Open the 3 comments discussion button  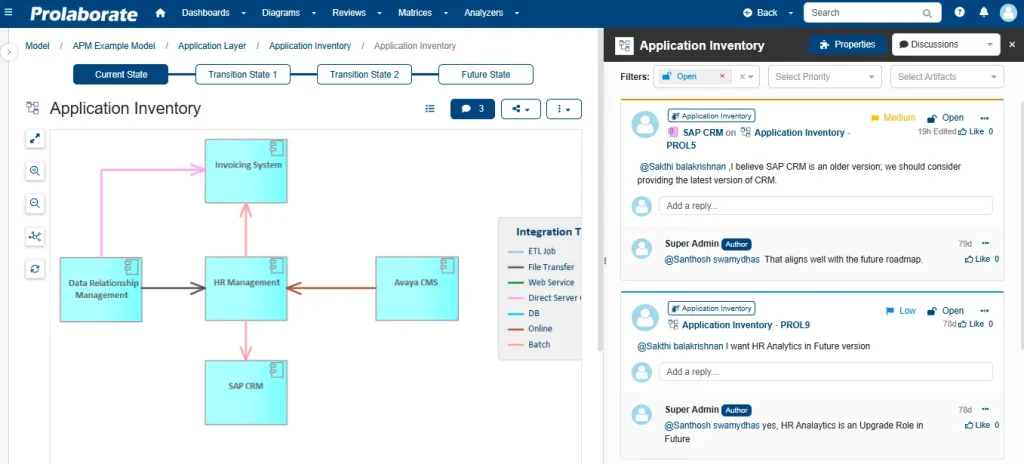point(473,109)
